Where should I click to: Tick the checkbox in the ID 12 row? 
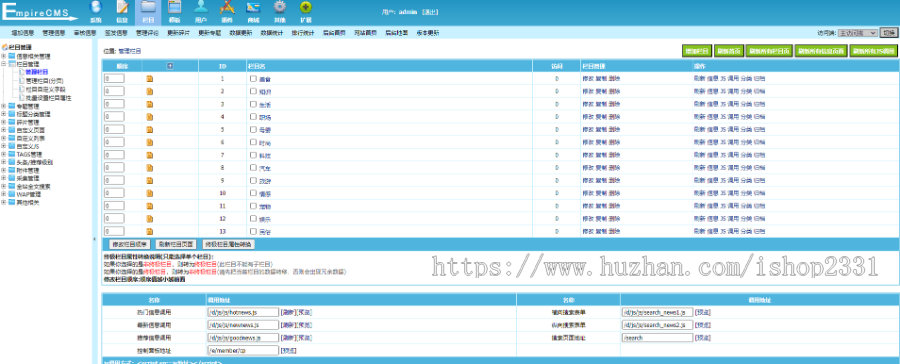253,218
